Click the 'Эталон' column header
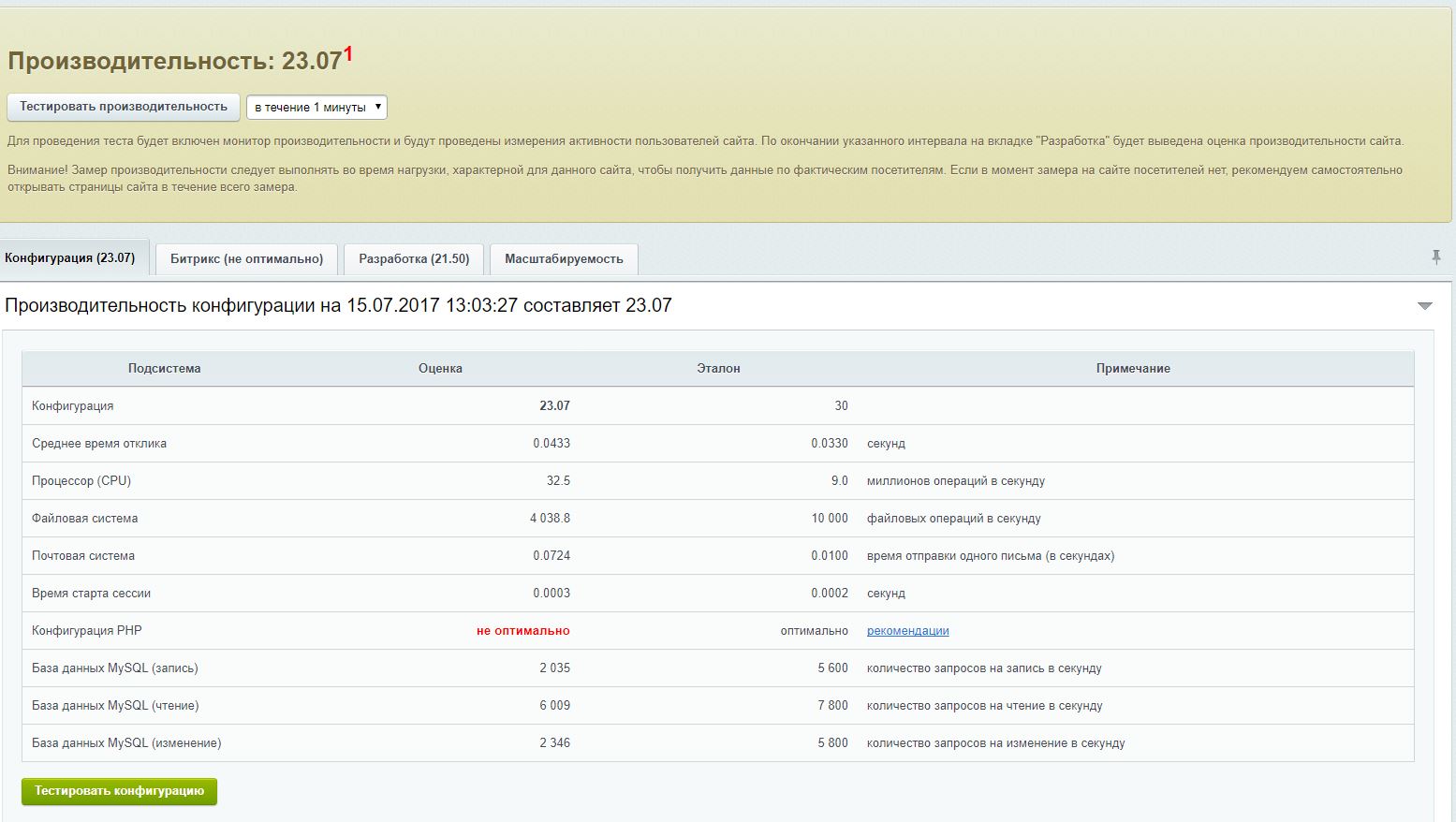Viewport: 1456px width, 822px height. tap(718, 369)
